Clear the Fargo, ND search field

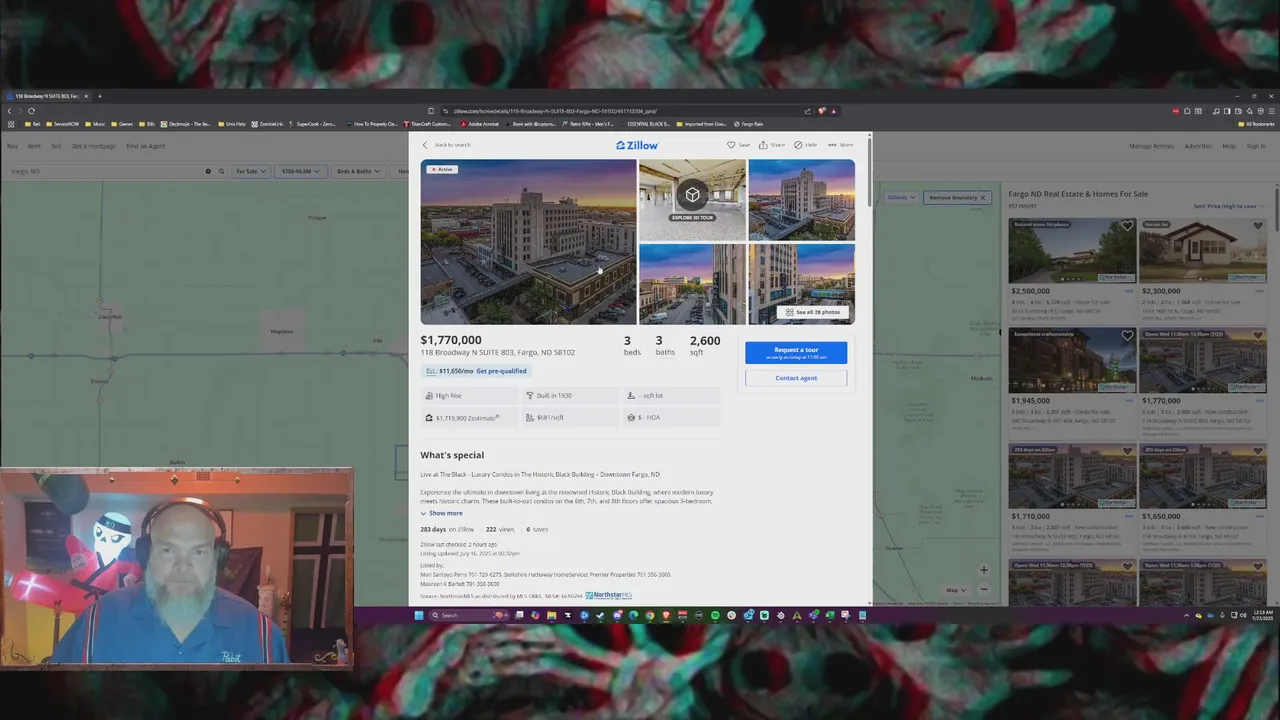coord(208,171)
